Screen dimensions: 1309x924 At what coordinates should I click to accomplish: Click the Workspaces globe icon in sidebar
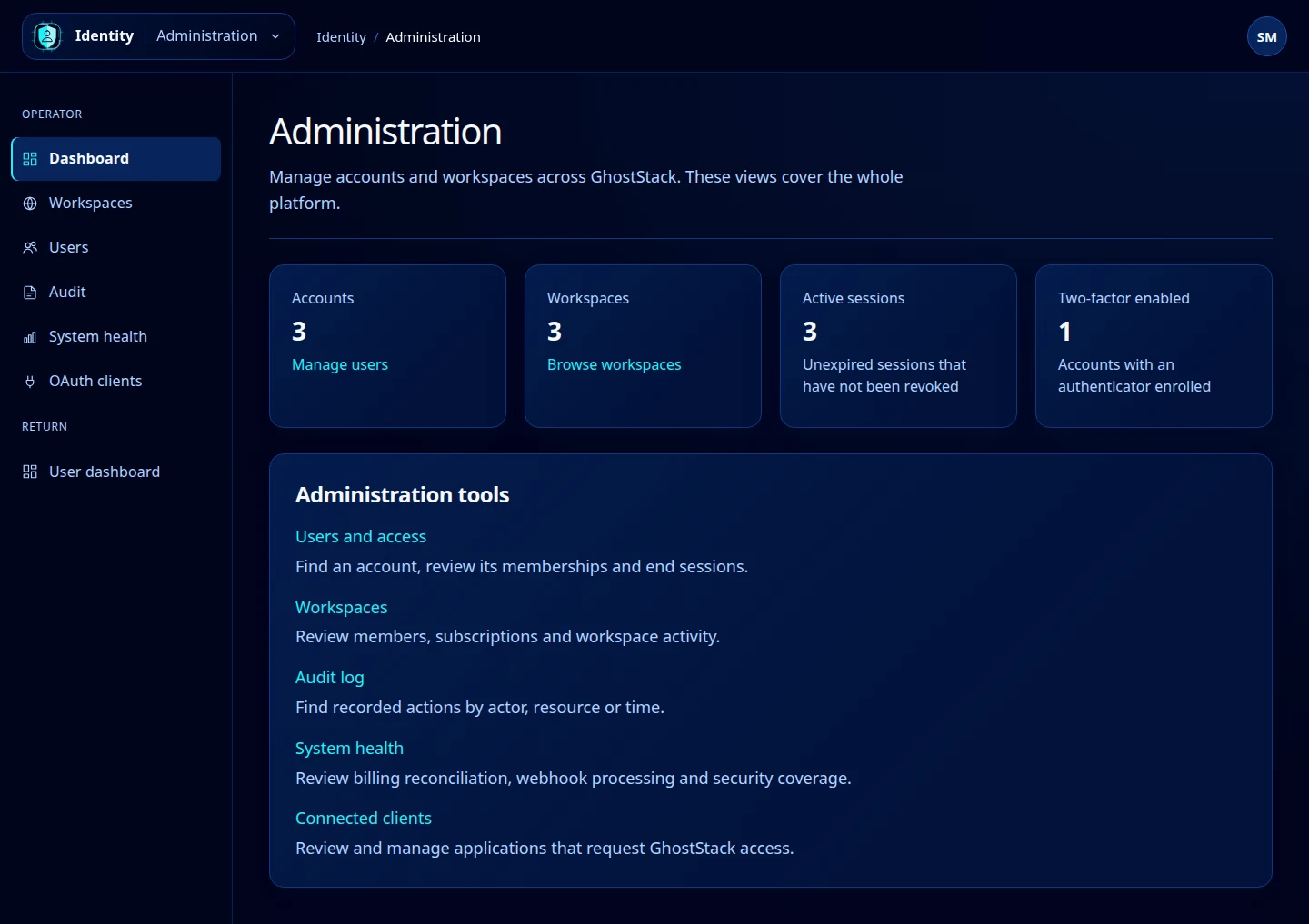30,204
